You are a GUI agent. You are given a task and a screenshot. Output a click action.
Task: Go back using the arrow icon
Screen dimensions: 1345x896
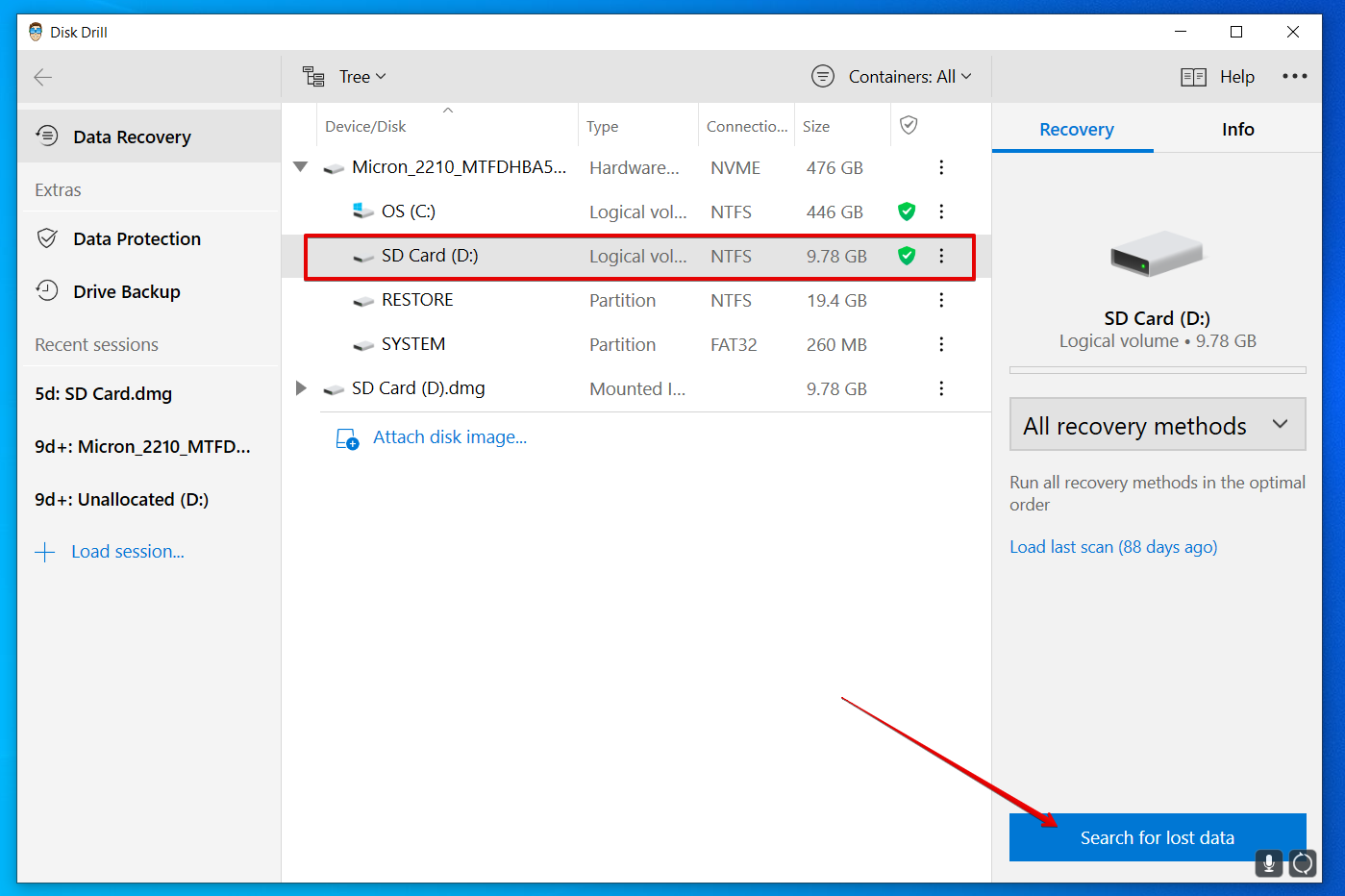42,77
